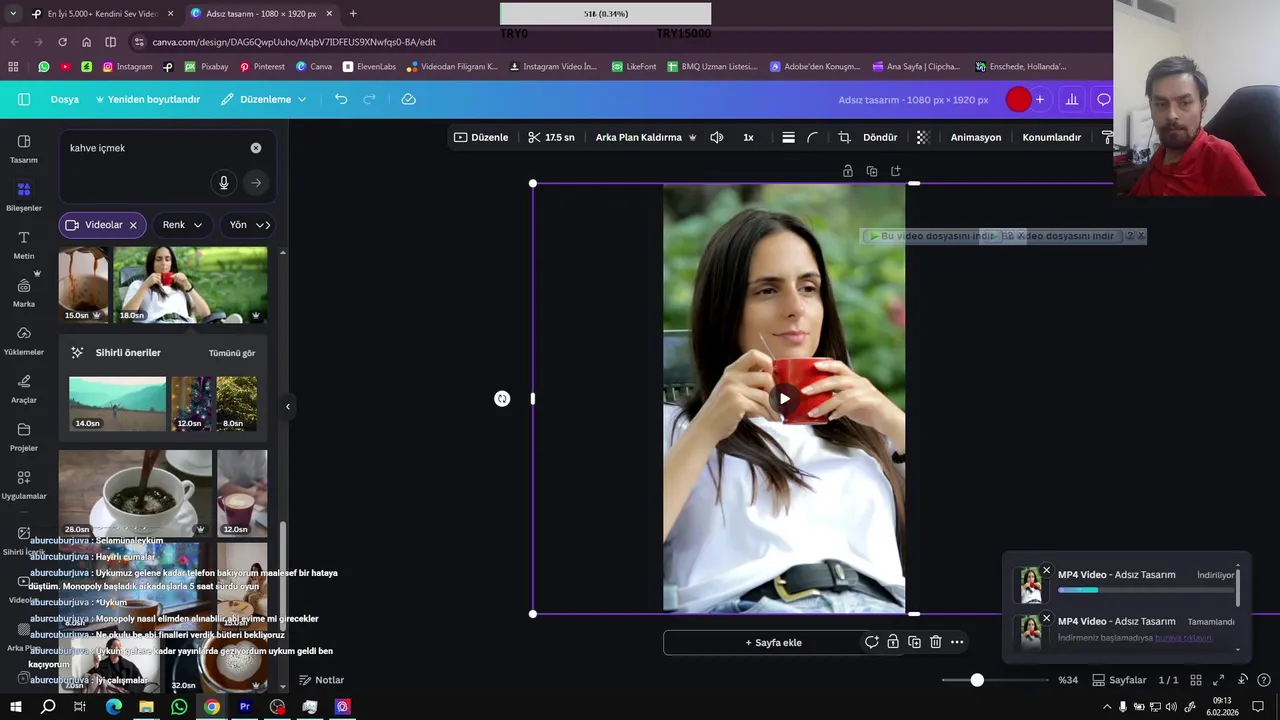Toggle the Sayfalar pages view
The width and height of the screenshot is (1280, 720).
pyautogui.click(x=1119, y=680)
